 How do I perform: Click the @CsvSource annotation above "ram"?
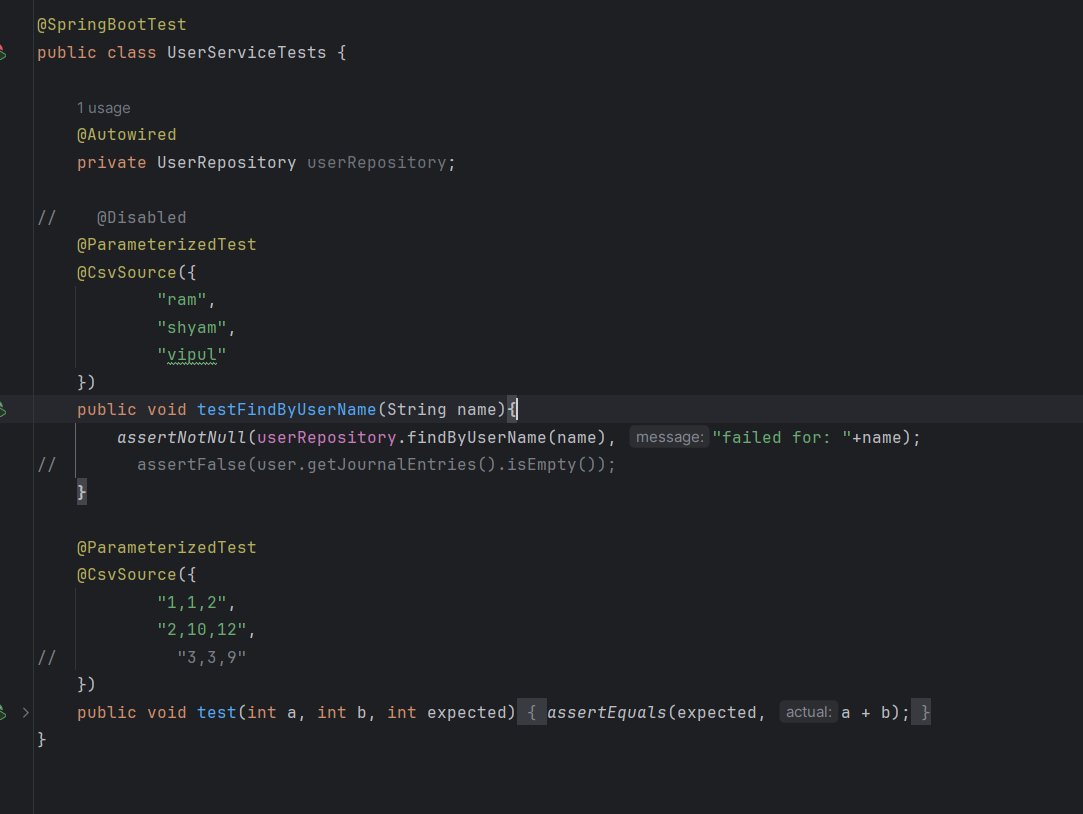(x=126, y=272)
